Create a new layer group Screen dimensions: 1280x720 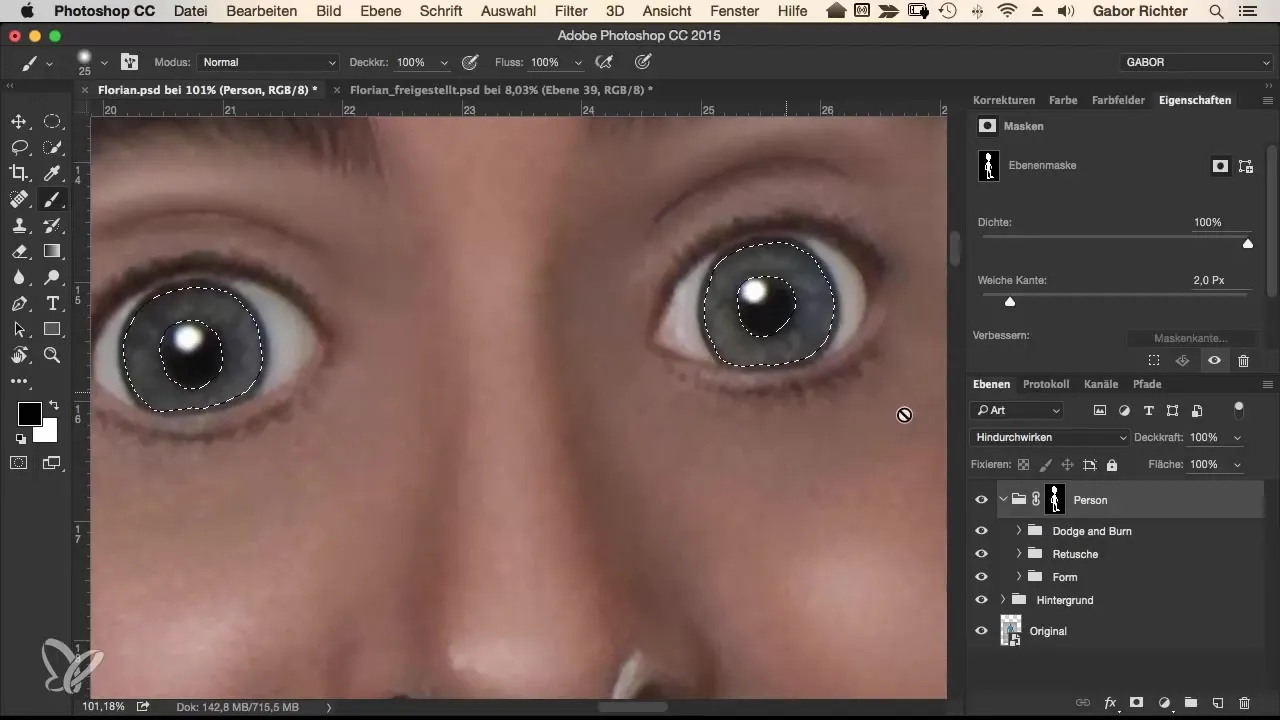coord(1191,703)
